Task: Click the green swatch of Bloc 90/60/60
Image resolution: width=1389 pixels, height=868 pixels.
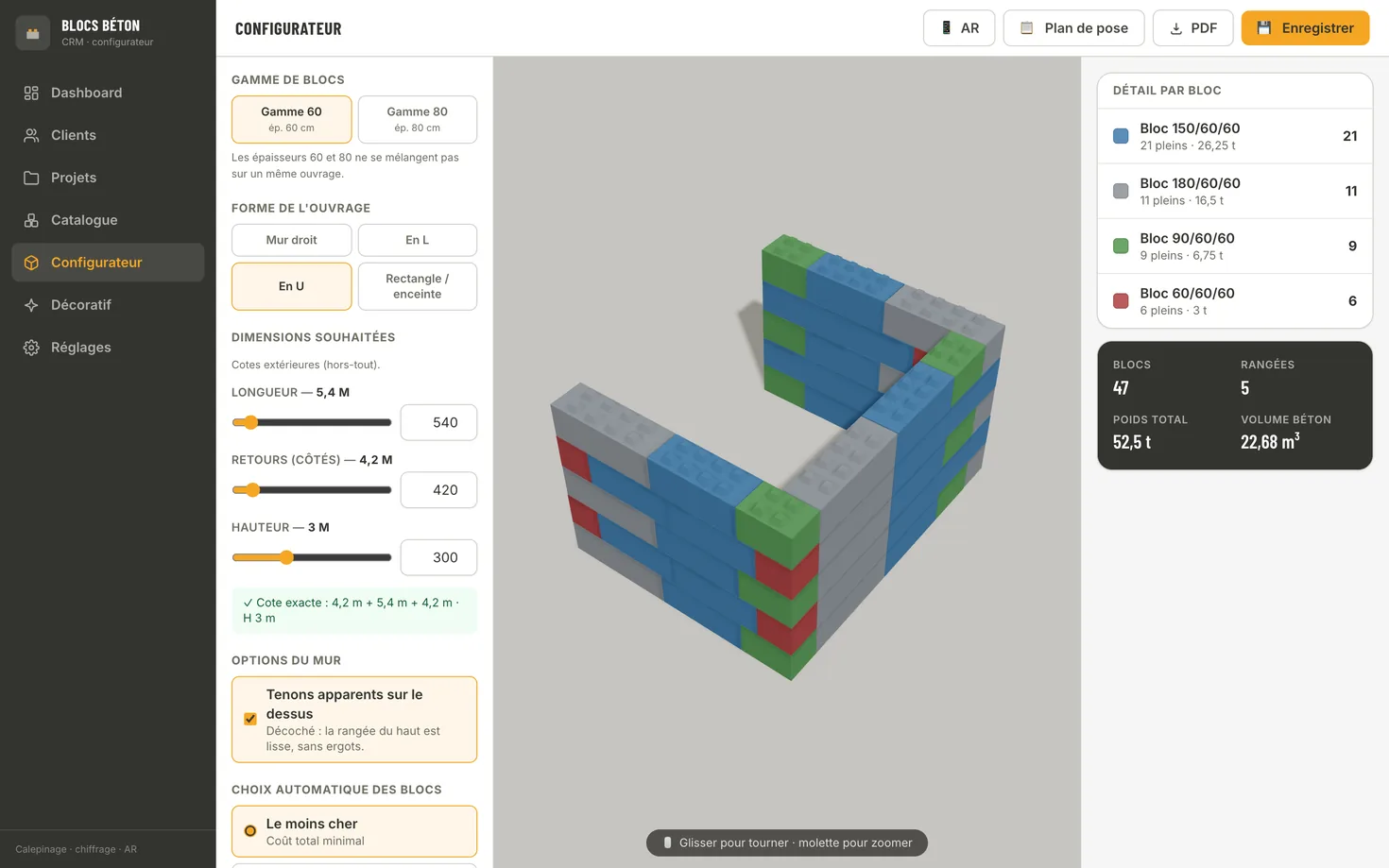Action: (x=1121, y=246)
